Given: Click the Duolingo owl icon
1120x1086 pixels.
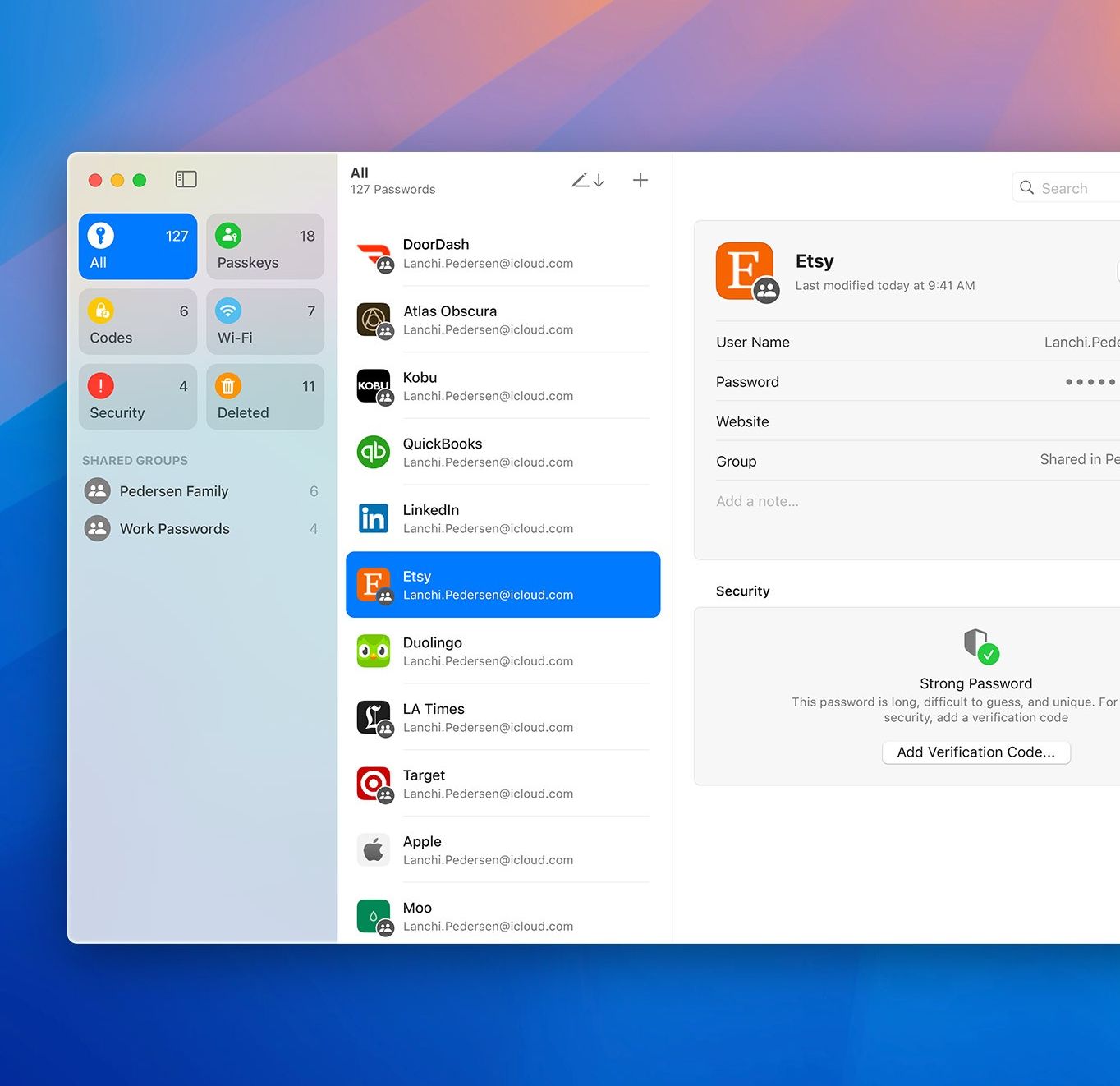Looking at the screenshot, I should pyautogui.click(x=374, y=651).
